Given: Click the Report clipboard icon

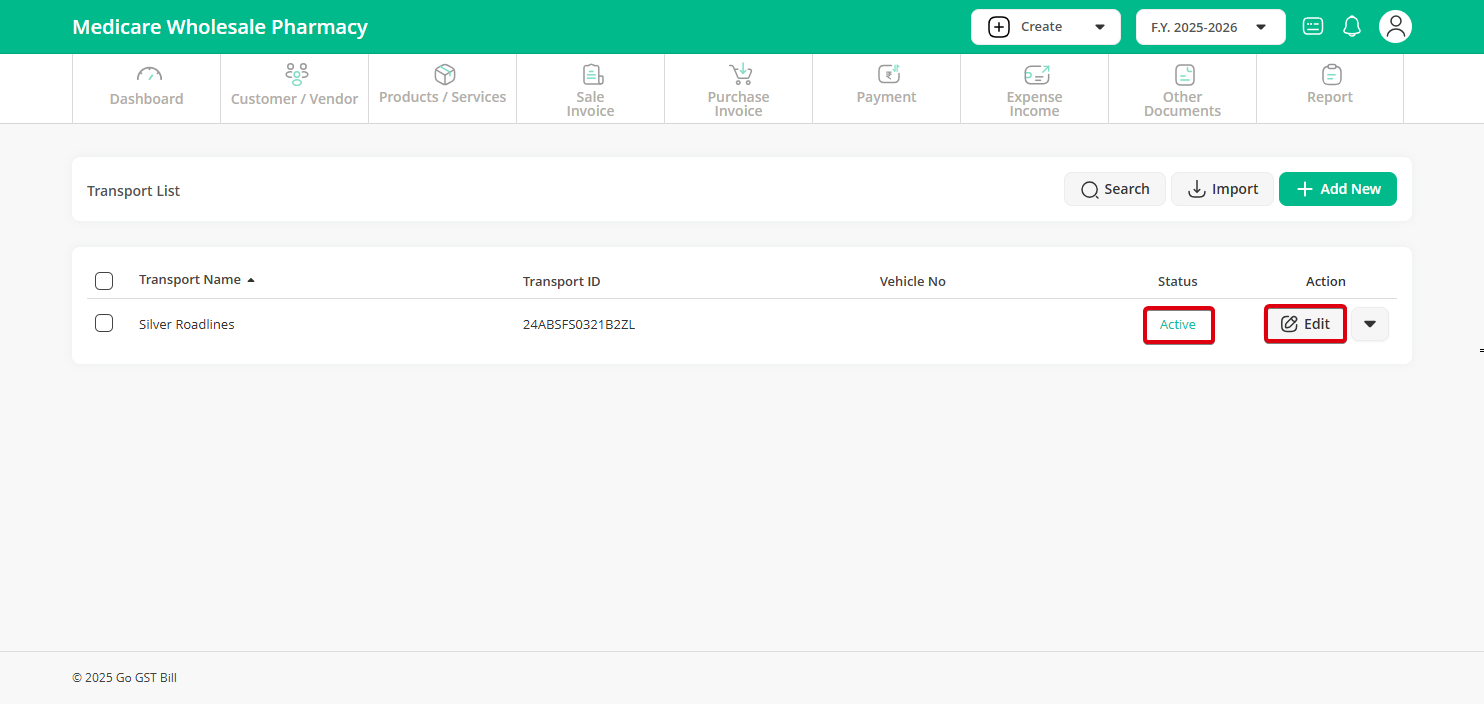Looking at the screenshot, I should point(1331,75).
